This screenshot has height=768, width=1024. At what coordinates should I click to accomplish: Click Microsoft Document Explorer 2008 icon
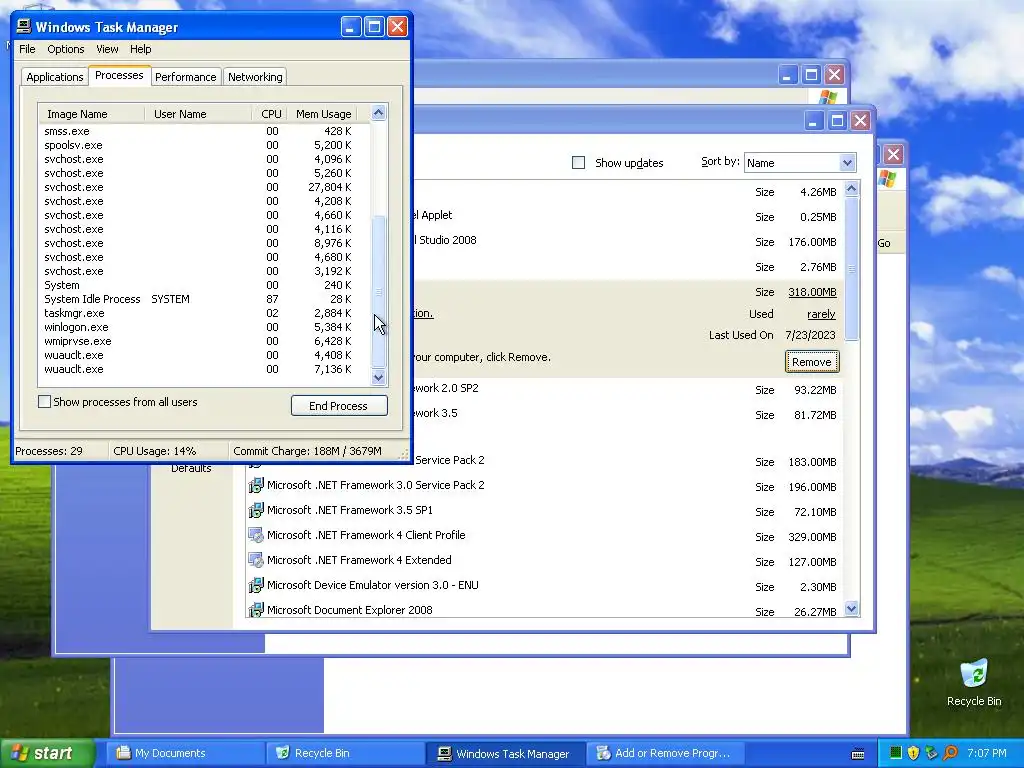(256, 610)
